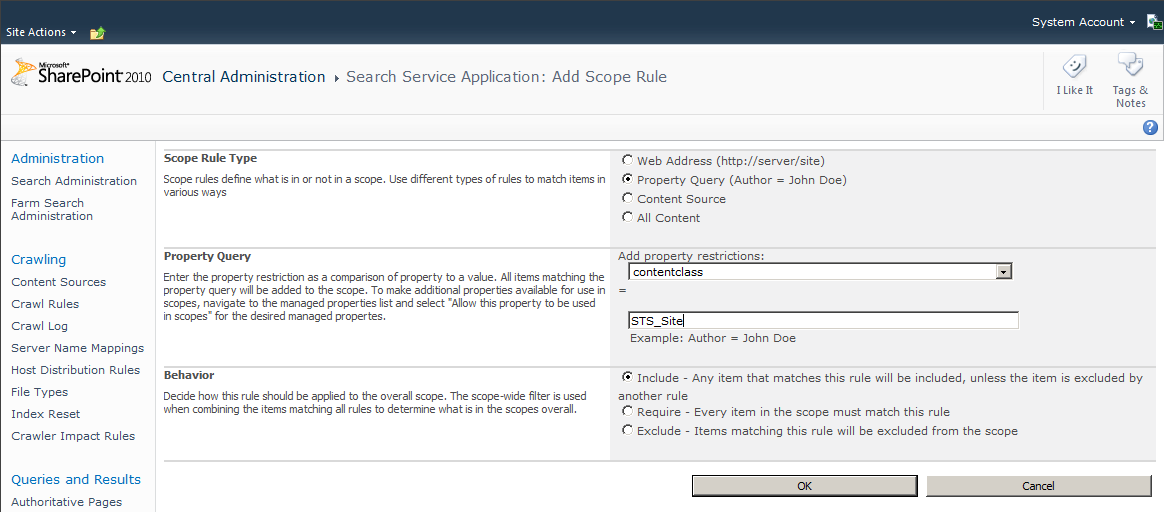Click the I Like It tag icon
Viewport: 1164px width, 512px height.
[1074, 68]
